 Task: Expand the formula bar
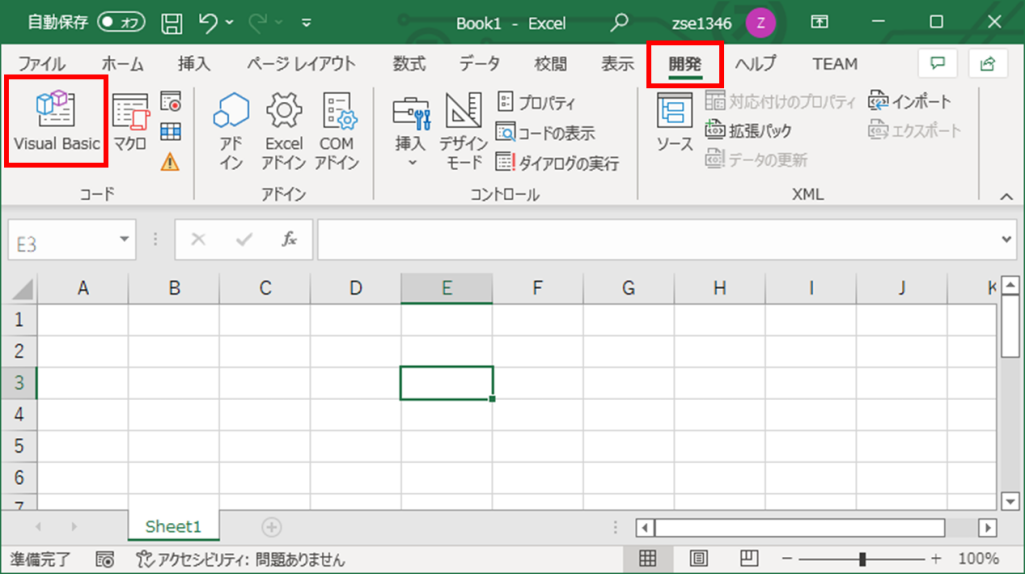coord(1006,239)
